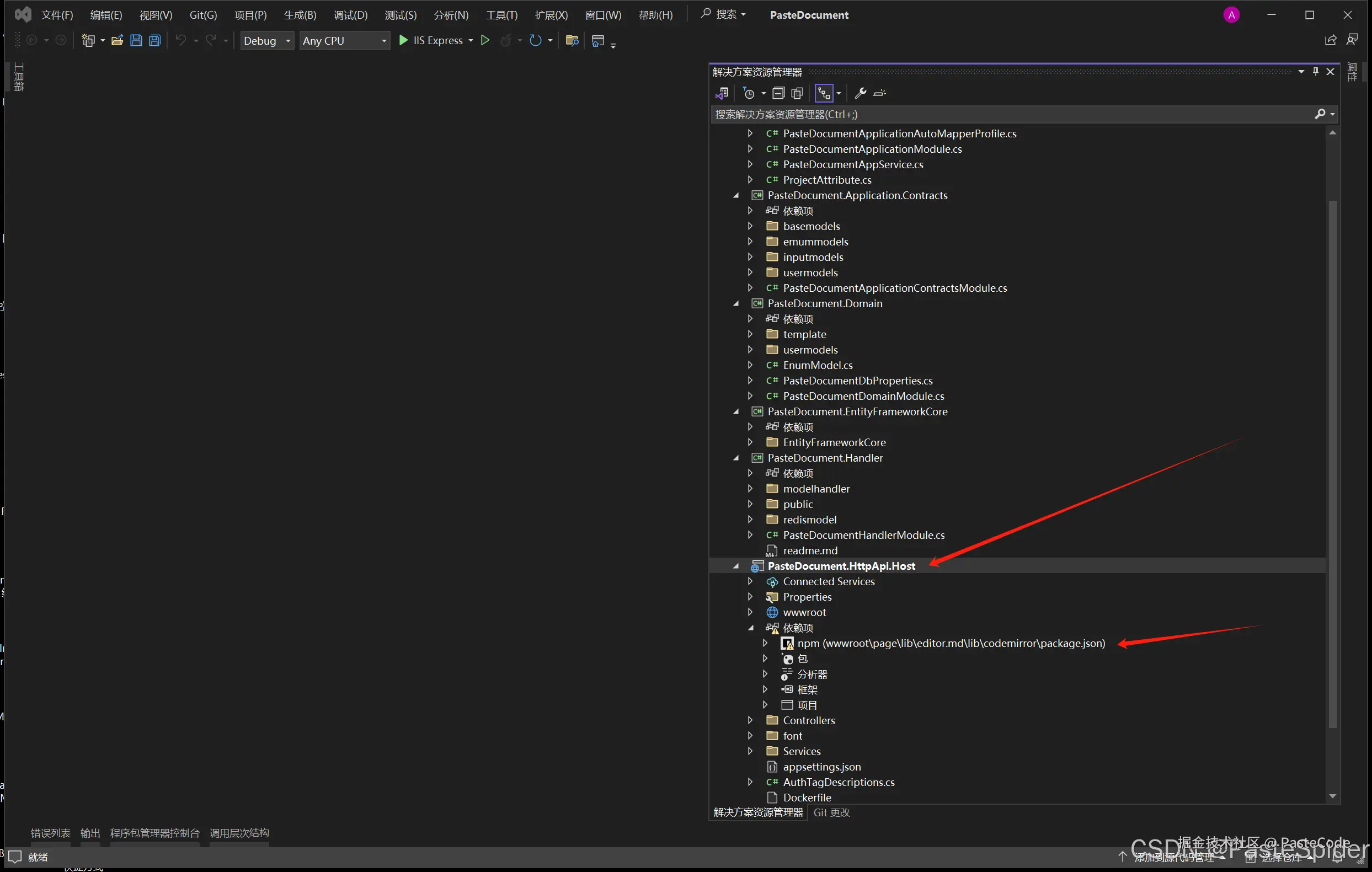The height and width of the screenshot is (872, 1372).
Task: Open the Any CPU platform dropdown
Action: click(344, 41)
